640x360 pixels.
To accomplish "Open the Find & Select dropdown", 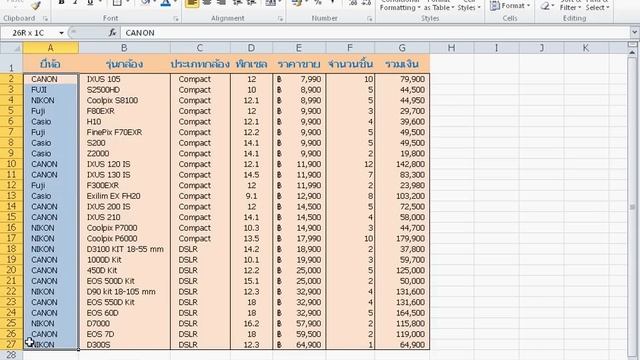I will [x=597, y=5].
